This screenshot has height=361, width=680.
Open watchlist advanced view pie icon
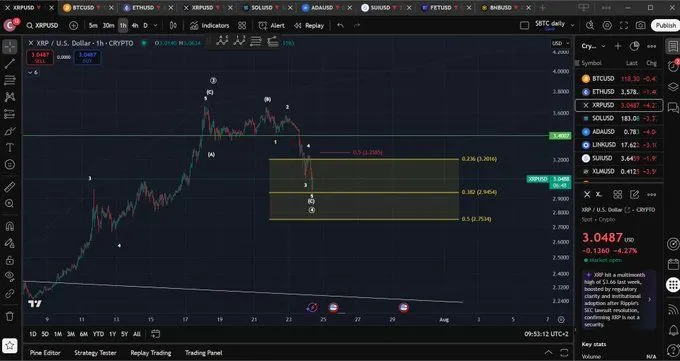[x=634, y=46]
